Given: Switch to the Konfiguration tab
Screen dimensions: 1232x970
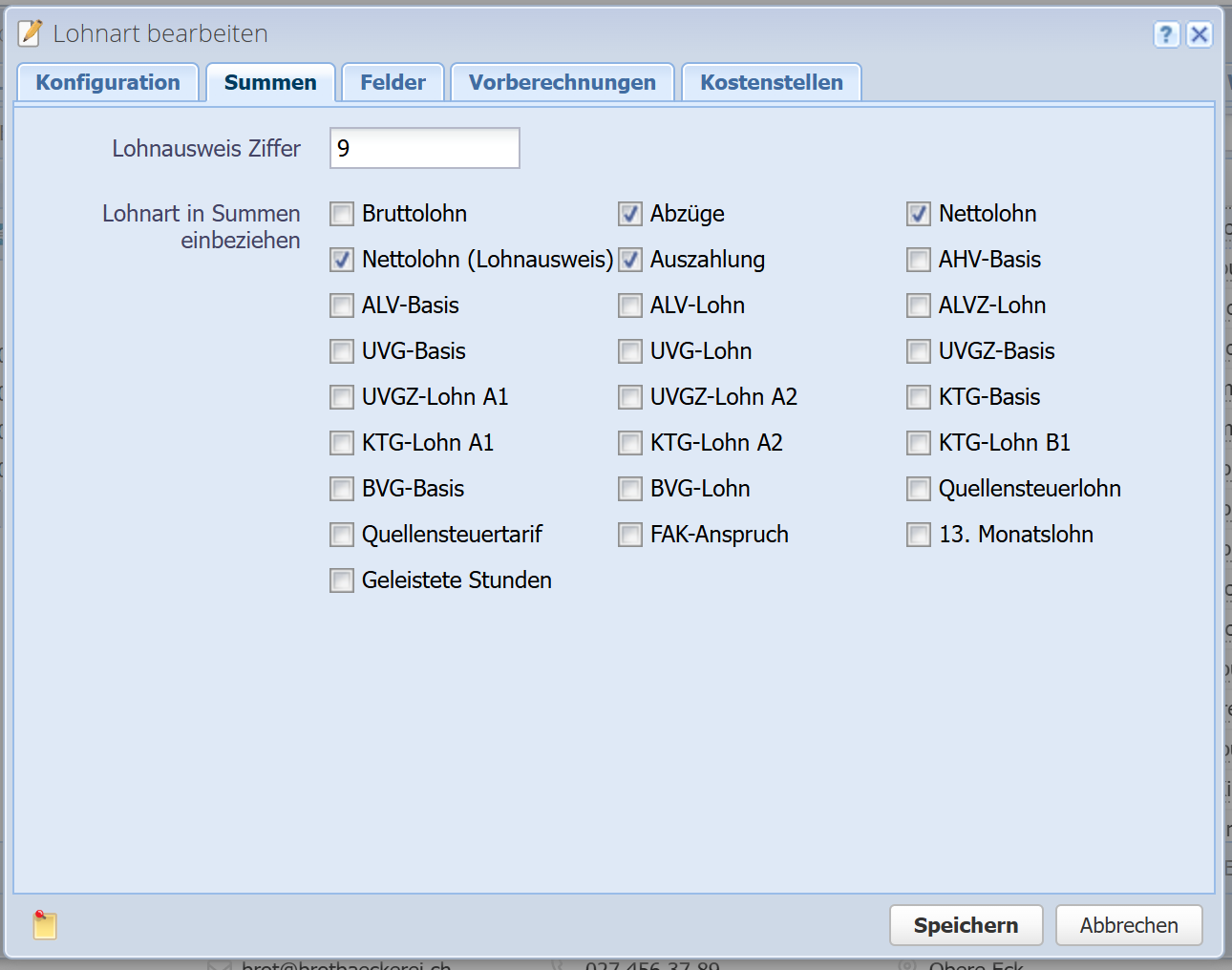Looking at the screenshot, I should click(x=108, y=83).
